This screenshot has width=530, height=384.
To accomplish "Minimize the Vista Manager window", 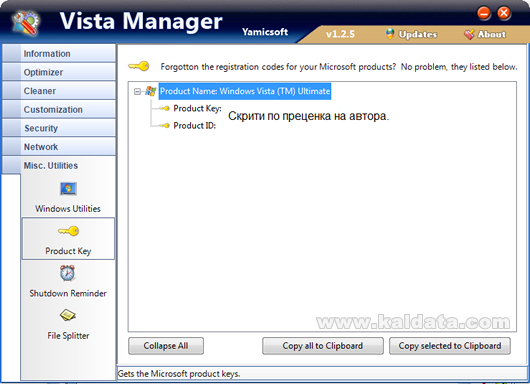I will point(484,14).
